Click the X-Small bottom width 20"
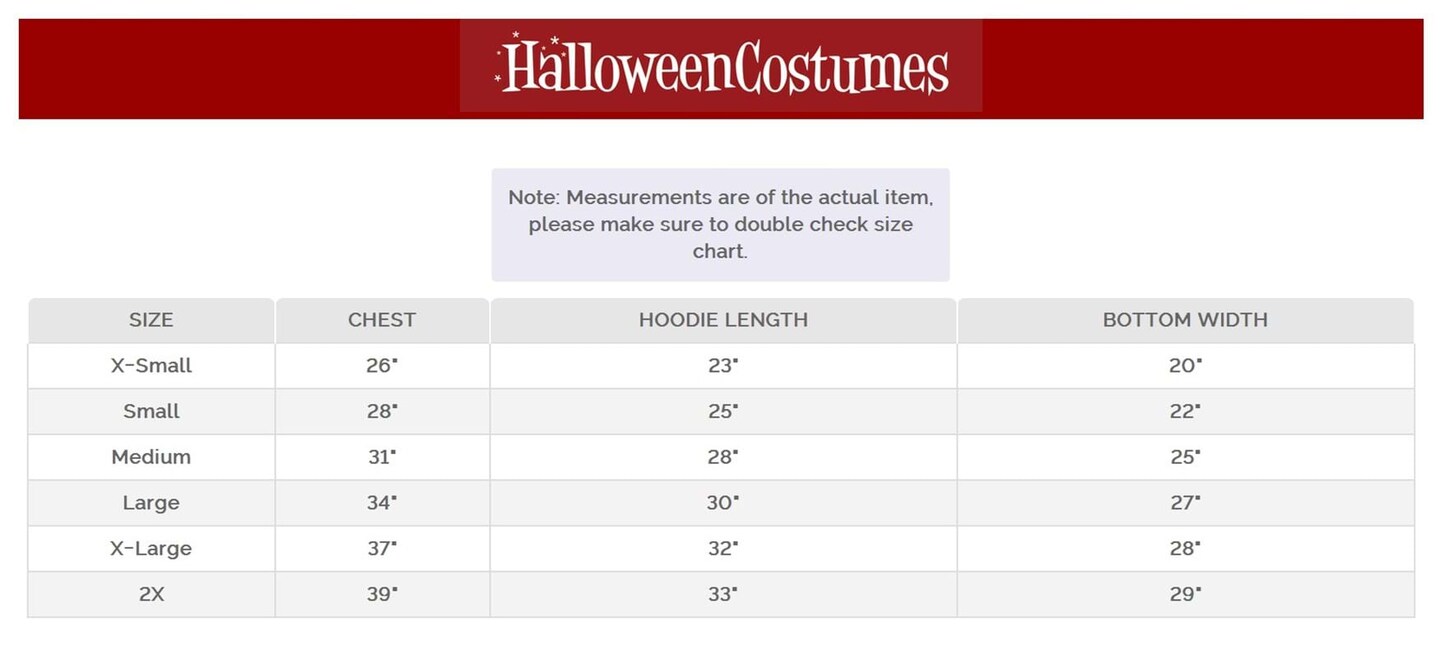 pyautogui.click(x=1185, y=366)
